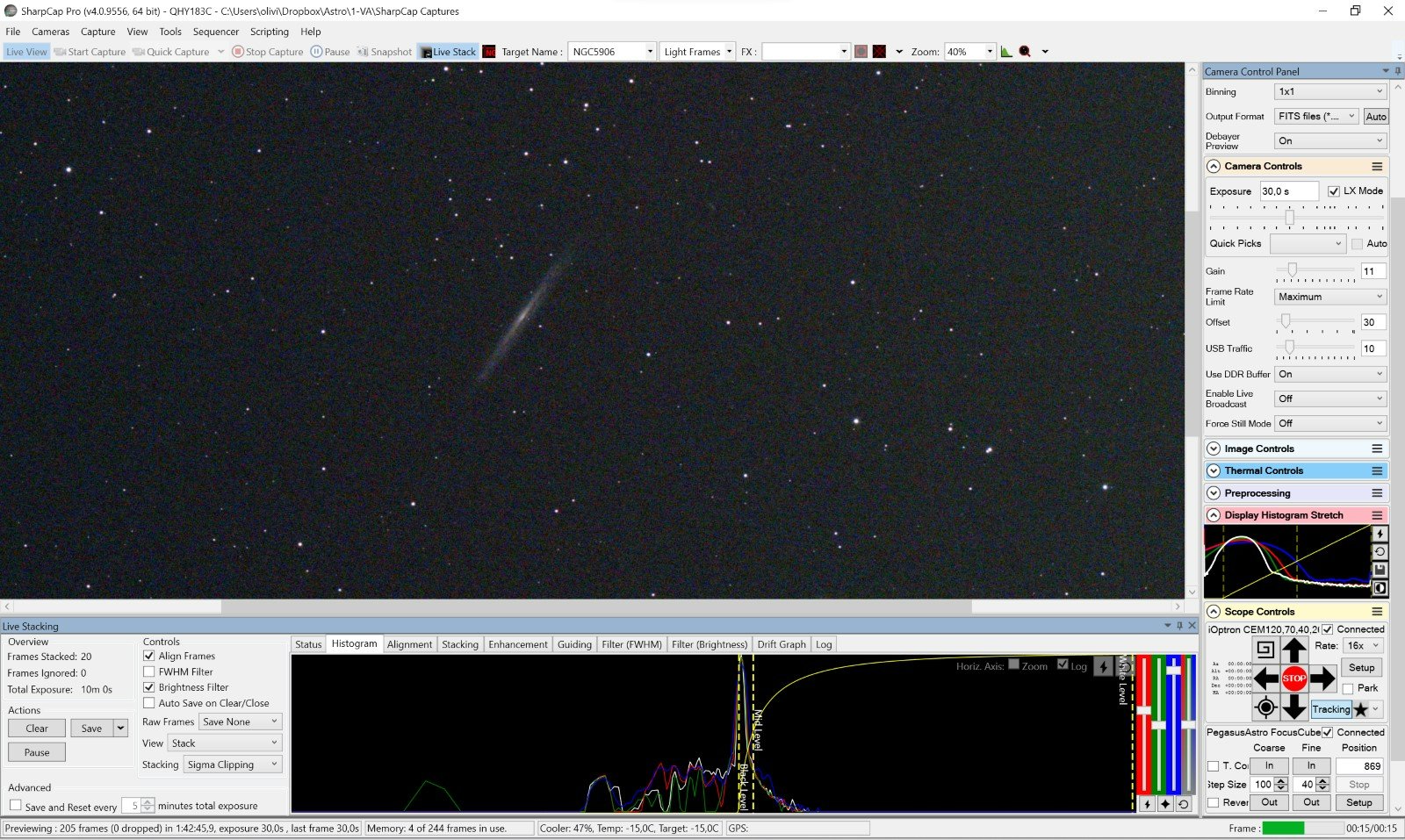Enable the FWHM Filter checkbox

(x=149, y=671)
